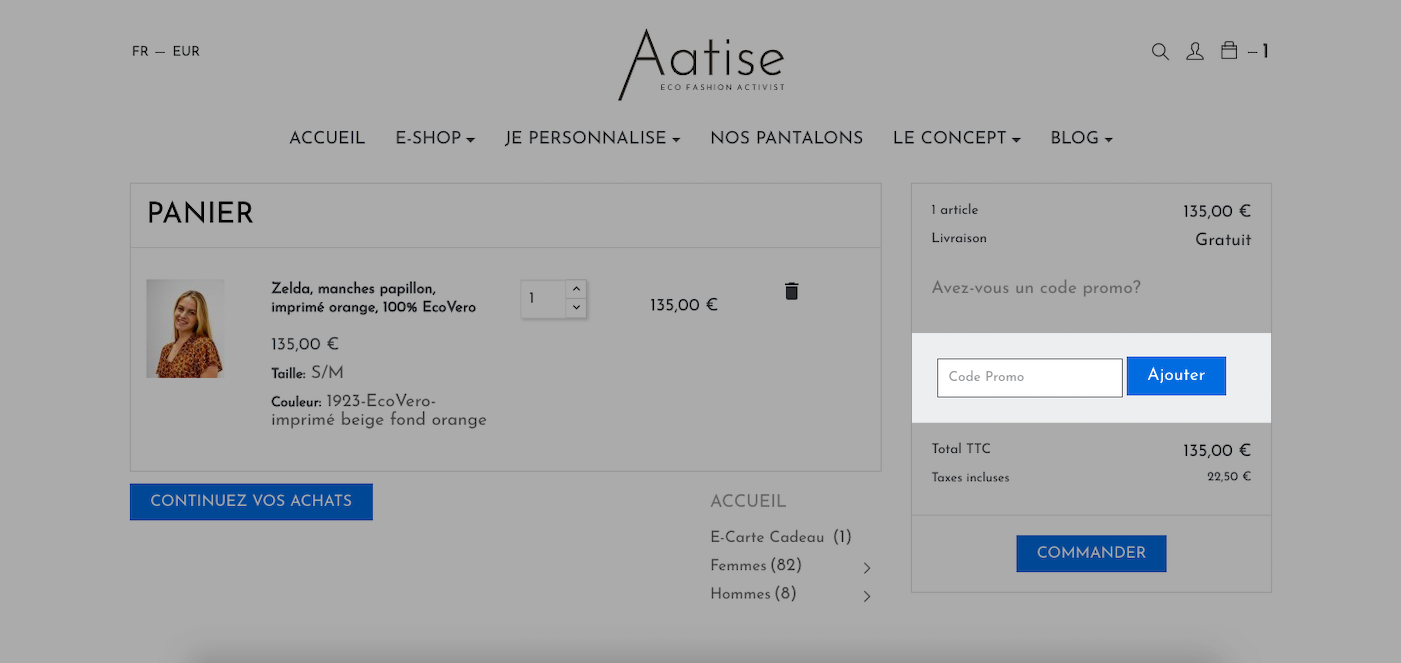Expand the Femmes category chevron
The image size is (1401, 663).
pos(867,568)
